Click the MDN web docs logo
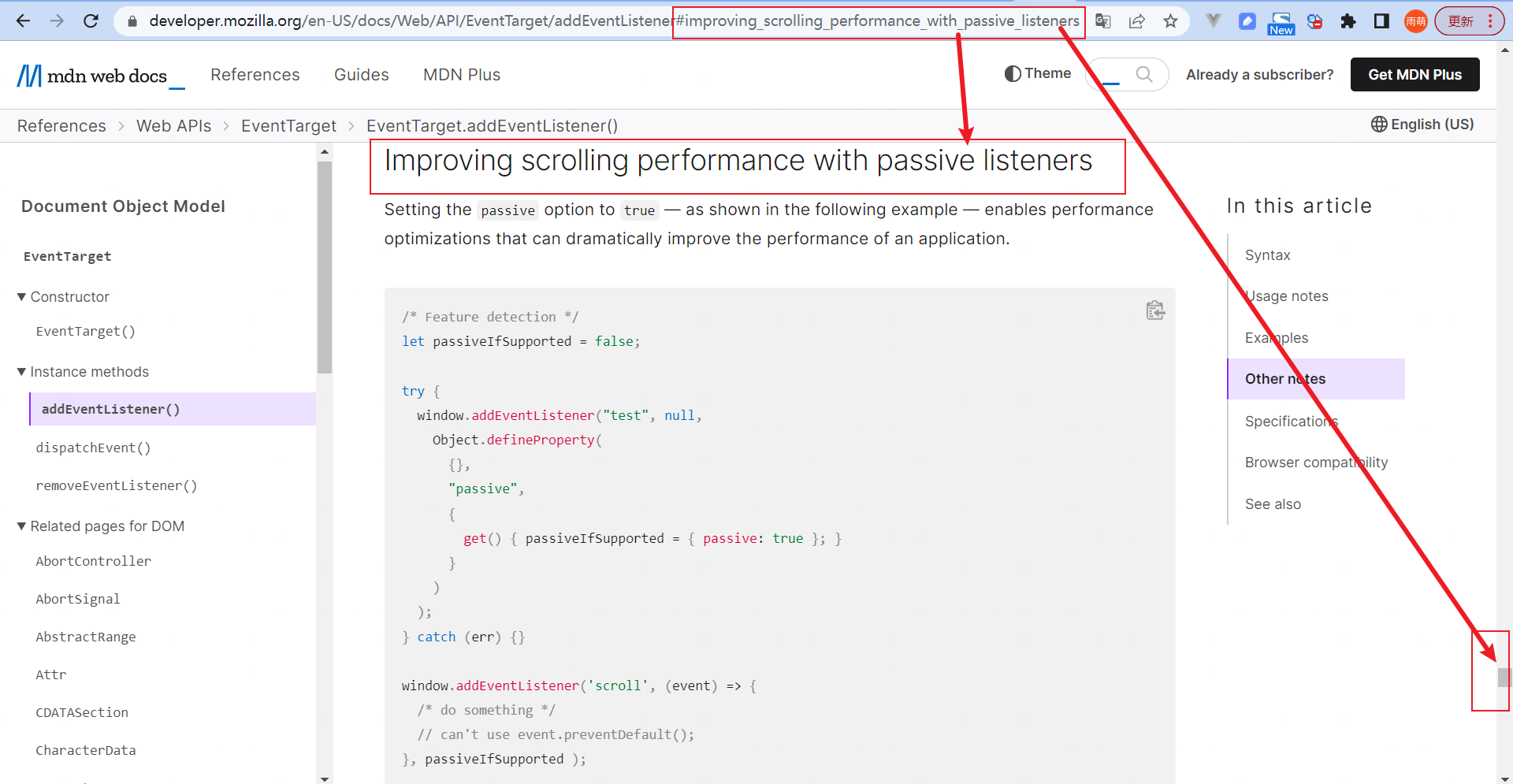The width and height of the screenshot is (1513, 784). point(101,76)
